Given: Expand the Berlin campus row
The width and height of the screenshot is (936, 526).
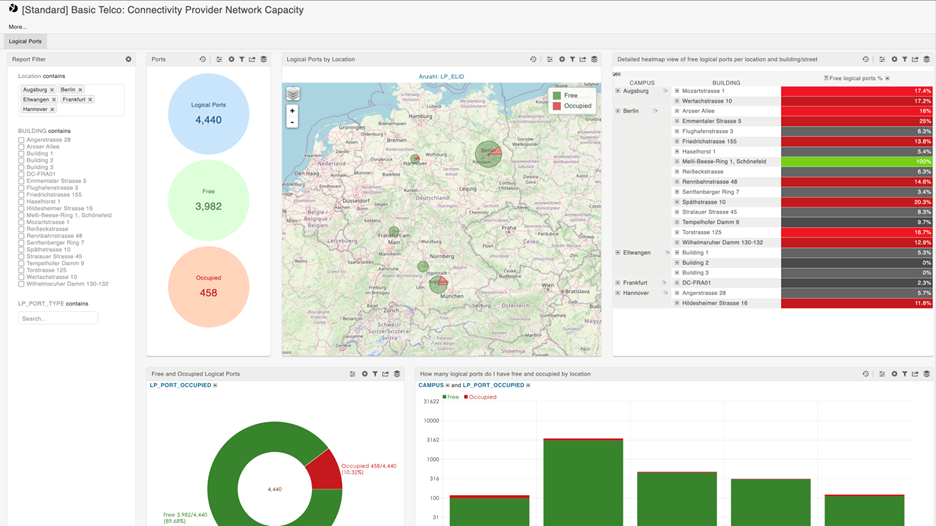Looking at the screenshot, I should 618,111.
